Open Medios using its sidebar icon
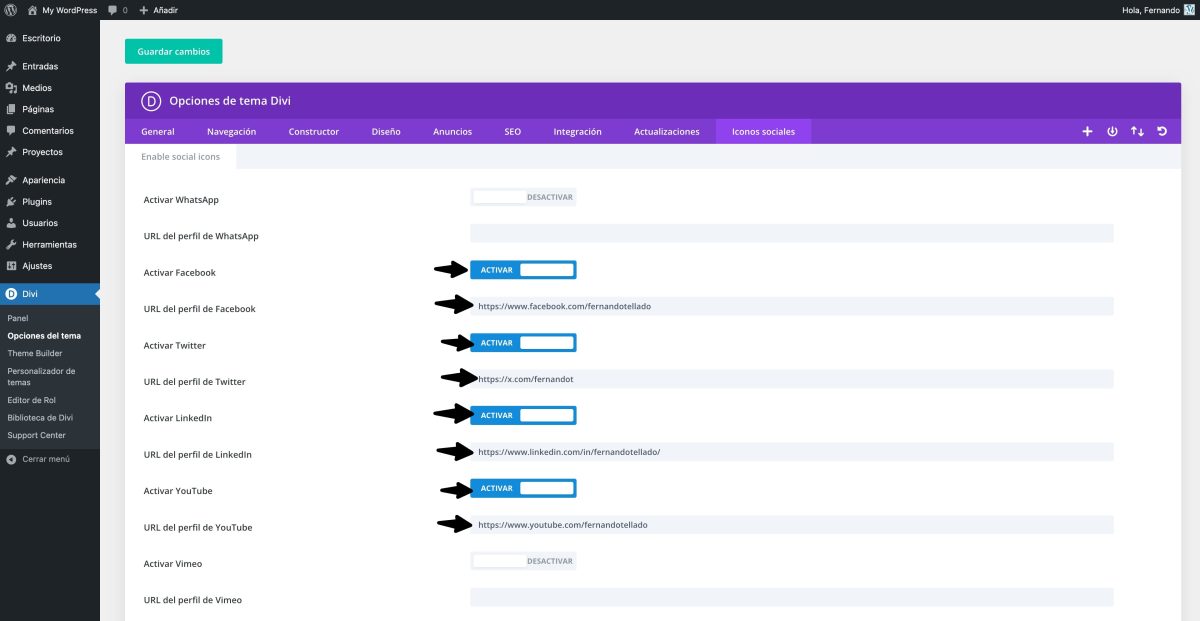The image size is (1200, 621). point(12,87)
